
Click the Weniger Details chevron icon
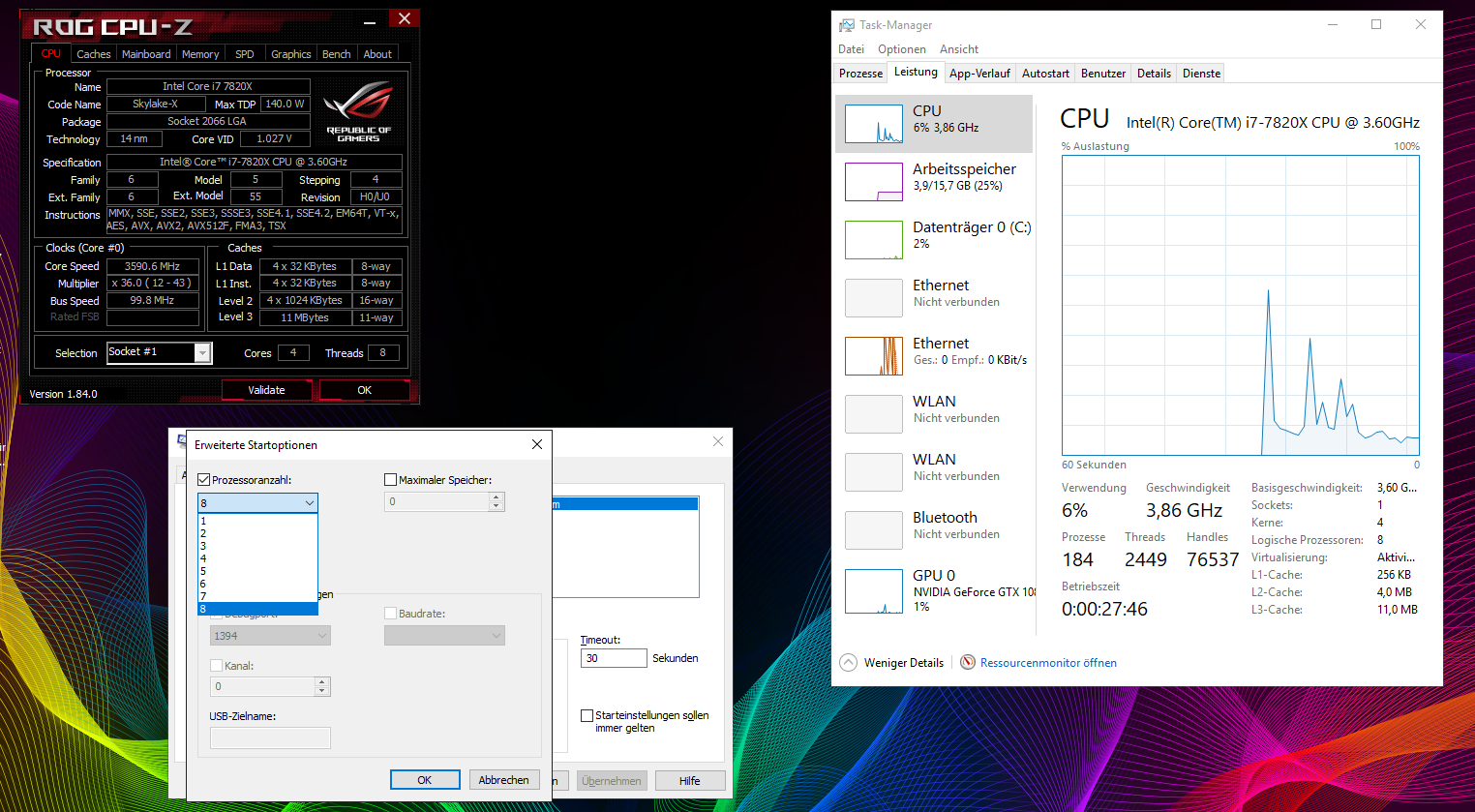point(849,663)
